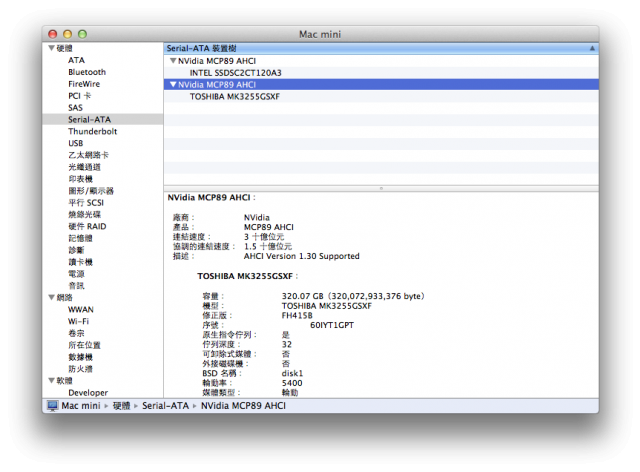Select ATA in the sidebar

[x=76, y=60]
